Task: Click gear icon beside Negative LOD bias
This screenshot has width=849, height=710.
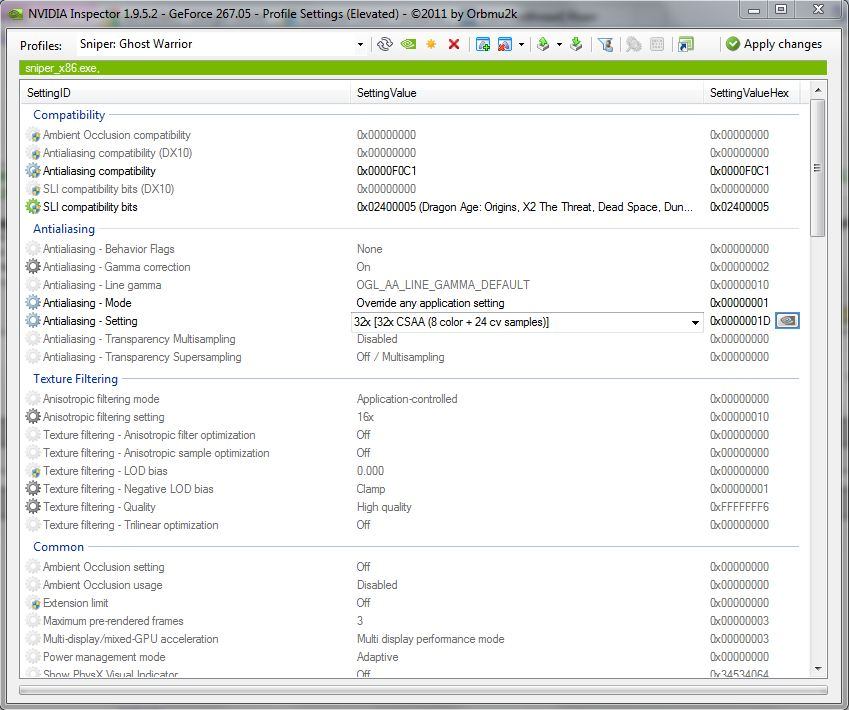Action: [33, 488]
